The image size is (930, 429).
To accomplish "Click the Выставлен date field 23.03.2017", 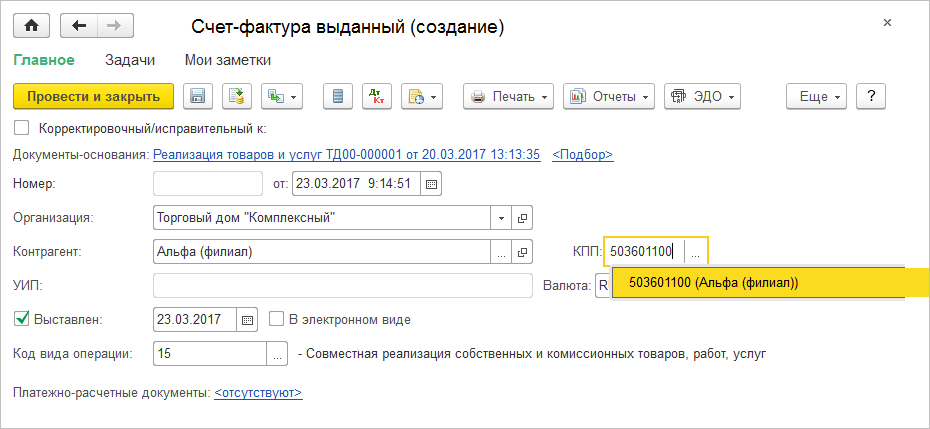I will coord(195,320).
